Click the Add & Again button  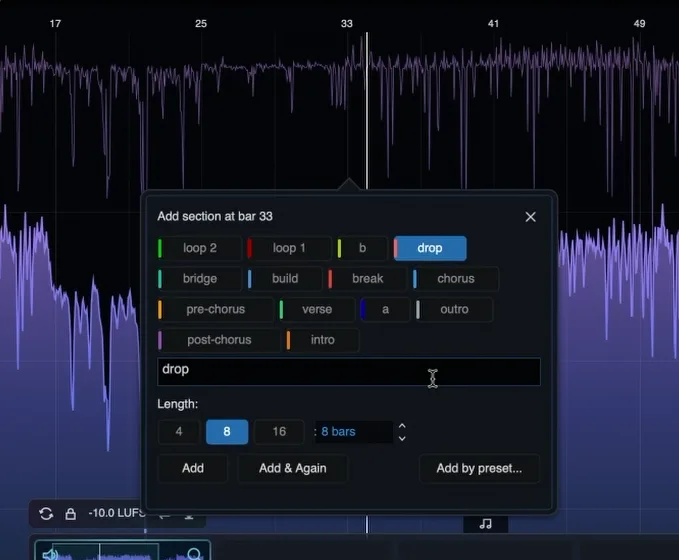293,468
